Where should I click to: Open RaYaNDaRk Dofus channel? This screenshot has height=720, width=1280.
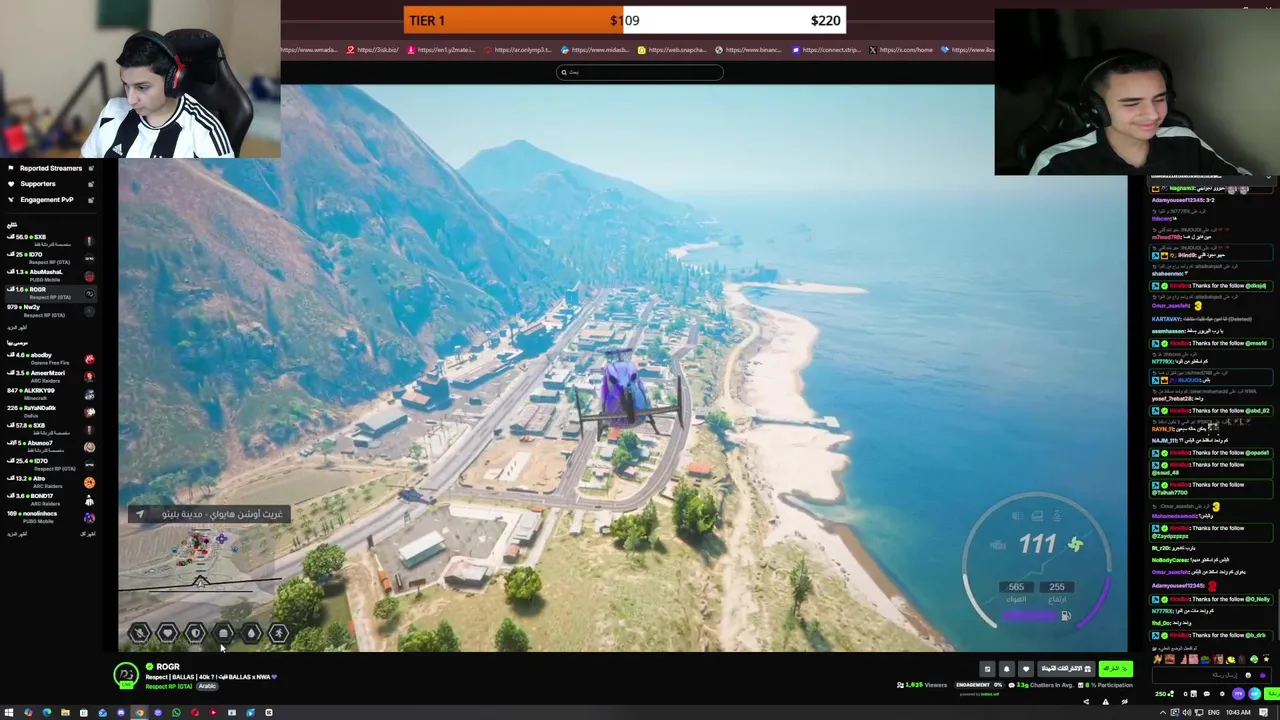(x=50, y=412)
